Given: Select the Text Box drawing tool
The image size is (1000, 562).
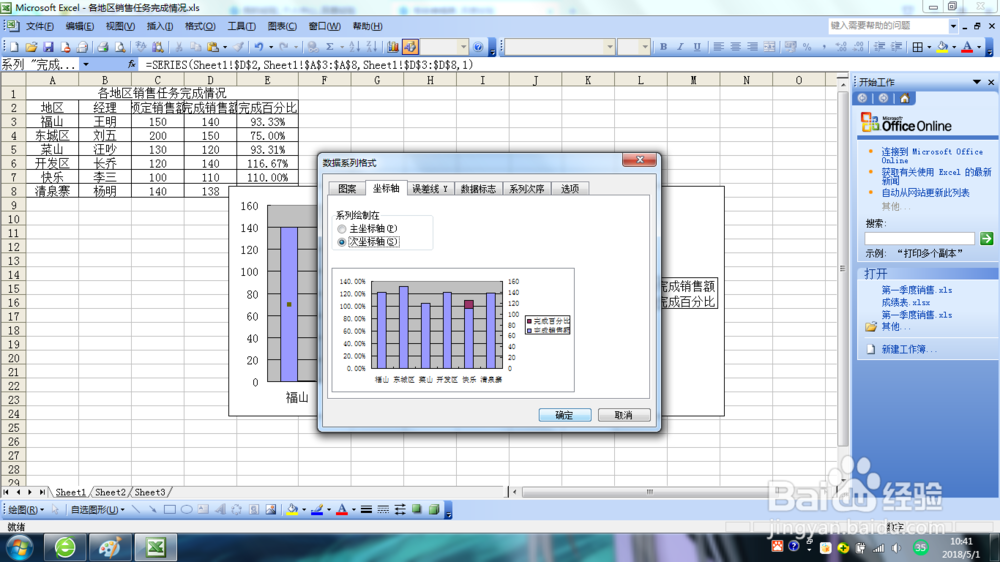Looking at the screenshot, I should pyautogui.click(x=203, y=510).
